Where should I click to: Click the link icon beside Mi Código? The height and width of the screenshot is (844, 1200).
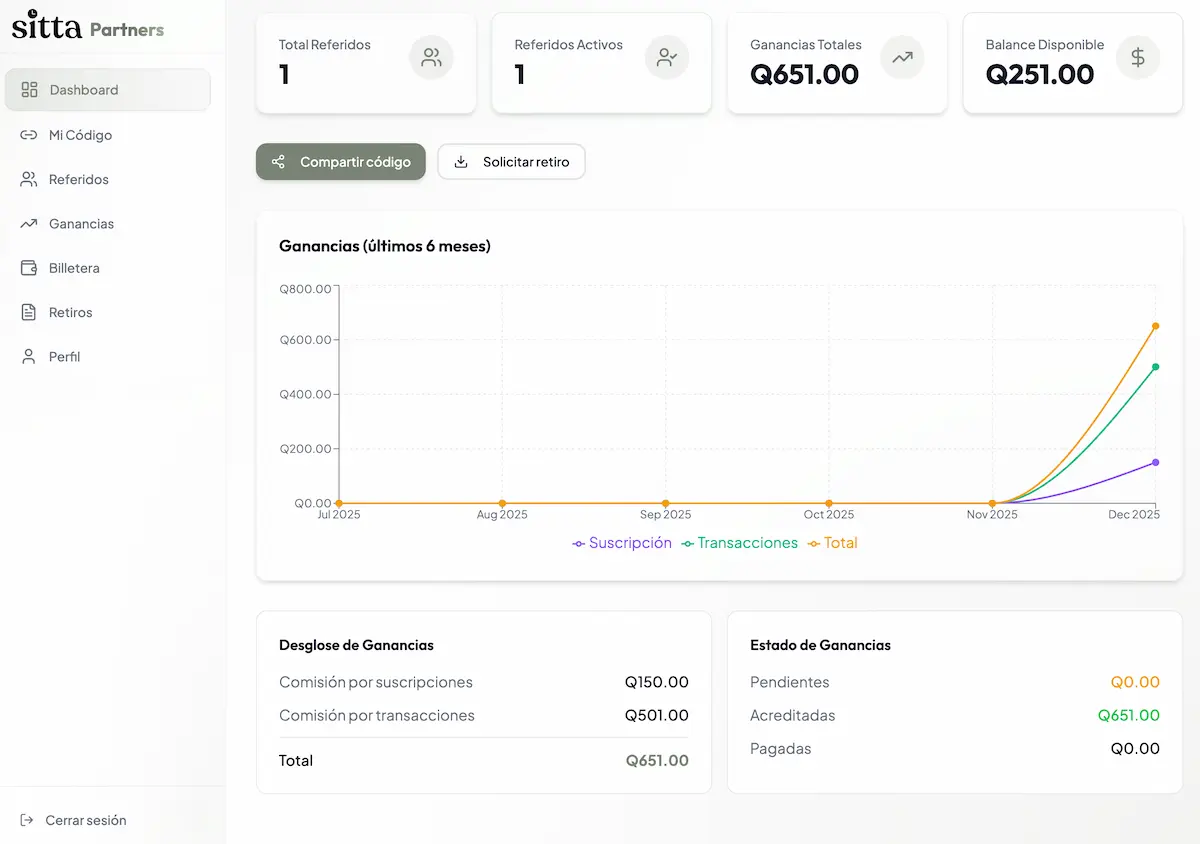[x=29, y=135]
